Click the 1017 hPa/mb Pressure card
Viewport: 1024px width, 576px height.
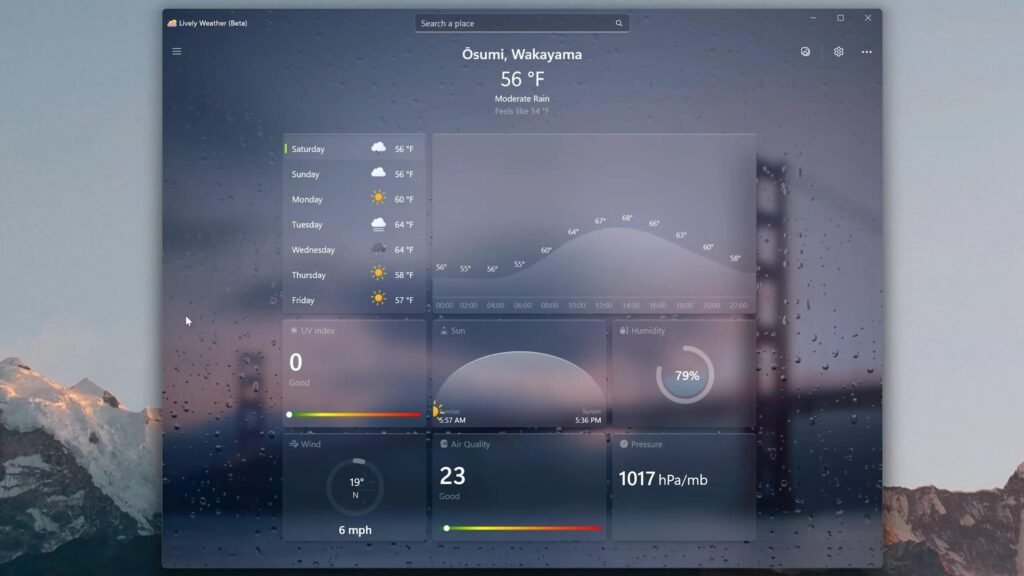[684, 486]
